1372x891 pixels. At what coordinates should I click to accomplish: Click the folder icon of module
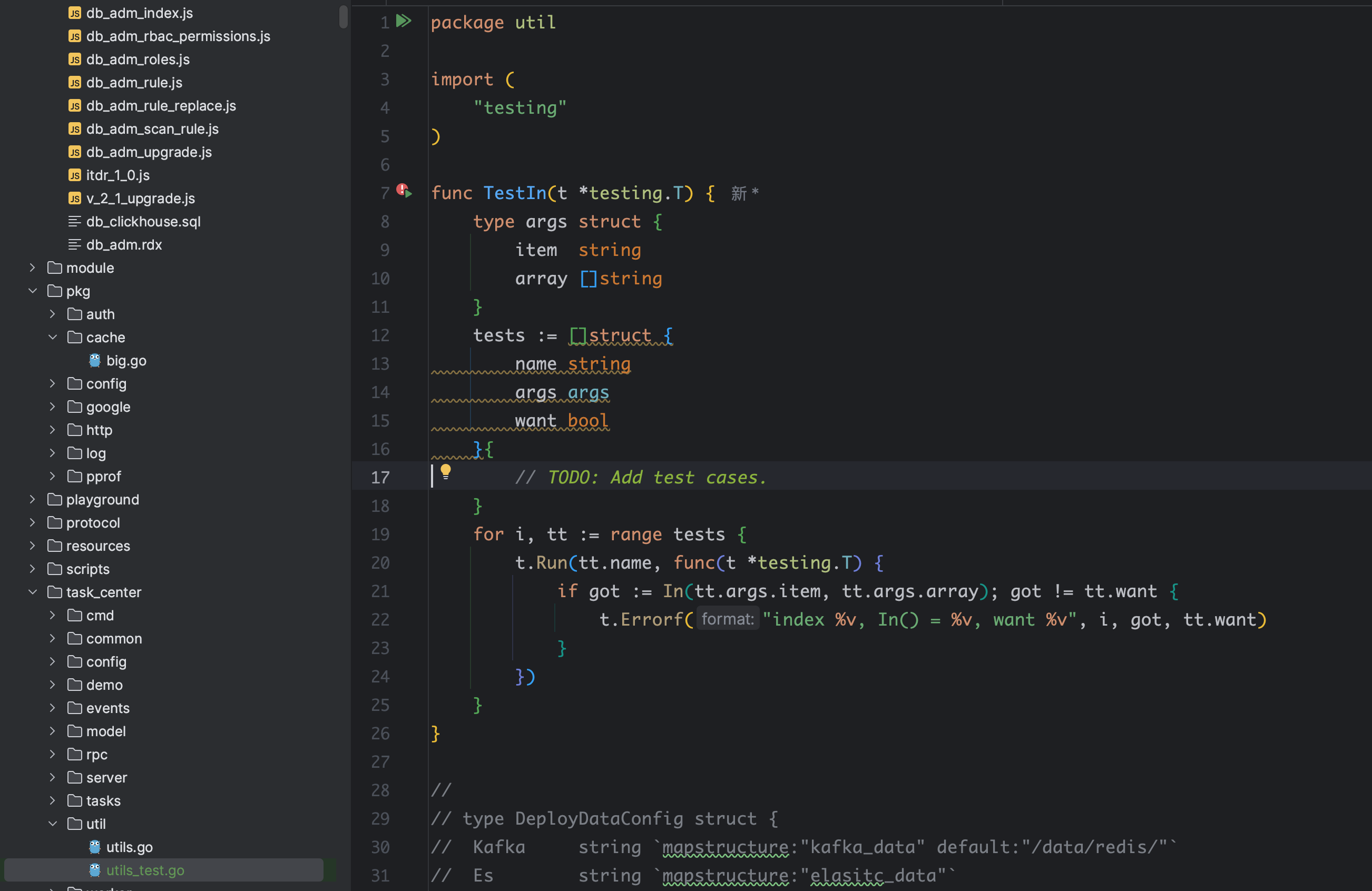tap(55, 268)
